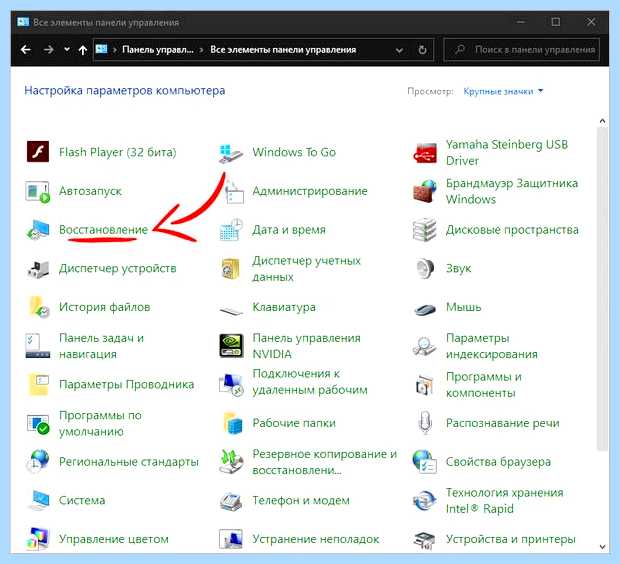This screenshot has height=564, width=620.
Task: Click the Программы и компоненты icon
Action: tap(425, 384)
